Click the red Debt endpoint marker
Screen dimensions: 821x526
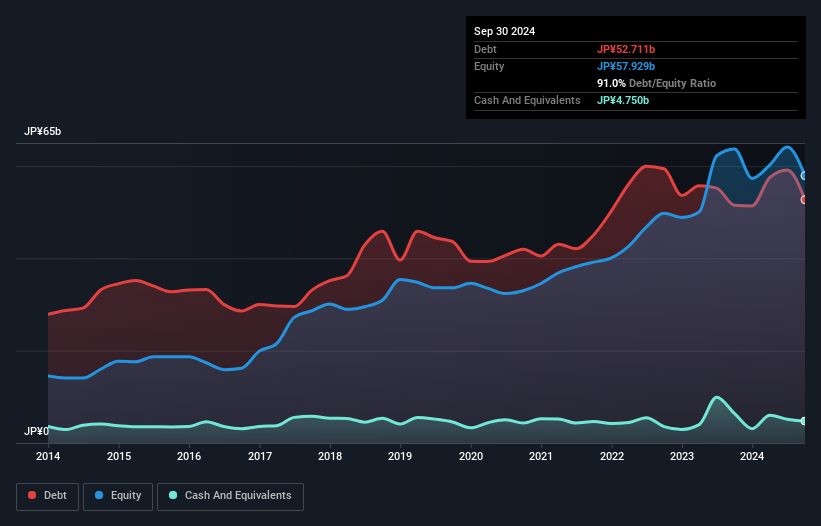pos(804,199)
